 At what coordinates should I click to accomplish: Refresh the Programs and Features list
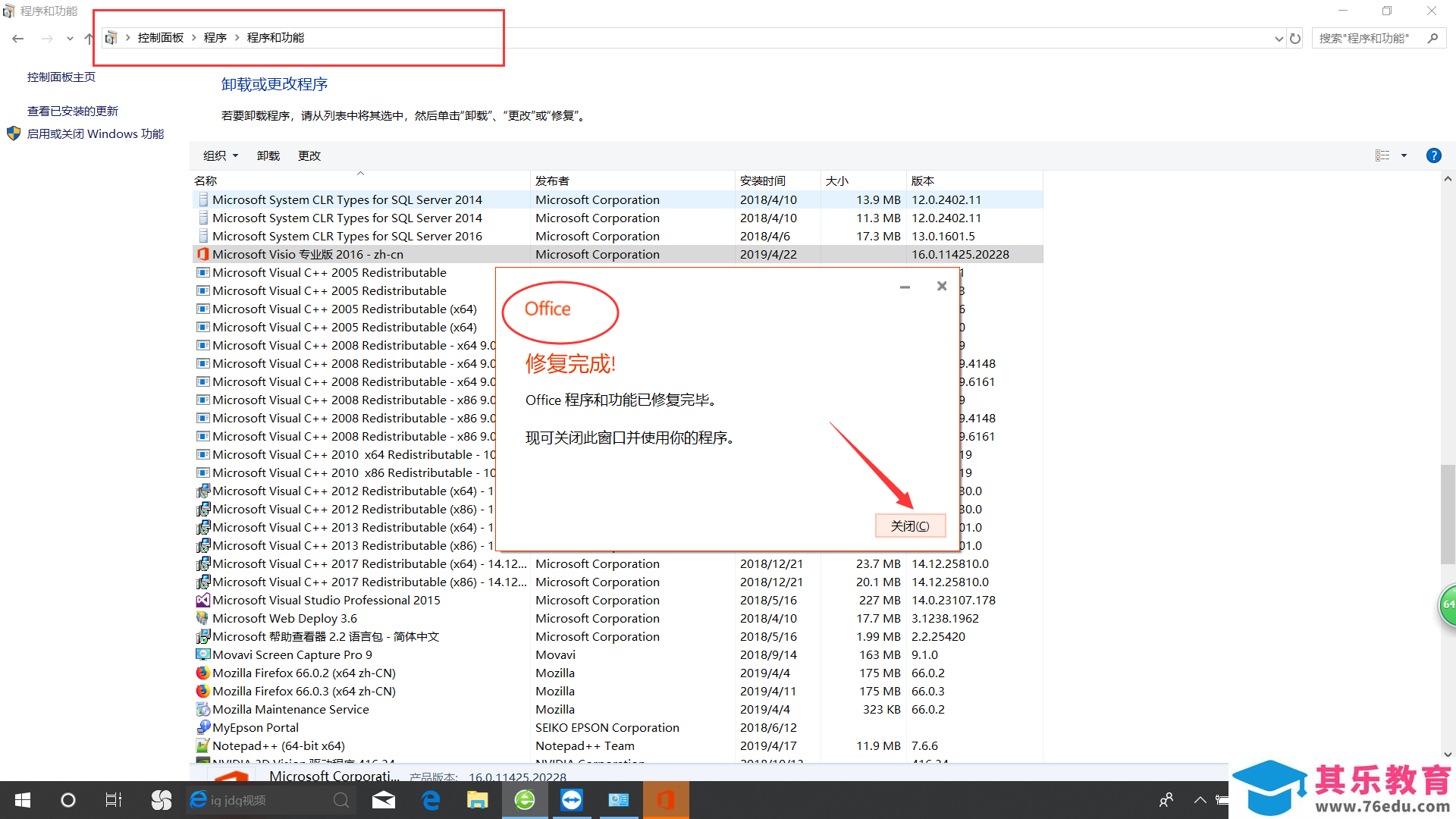[1295, 38]
